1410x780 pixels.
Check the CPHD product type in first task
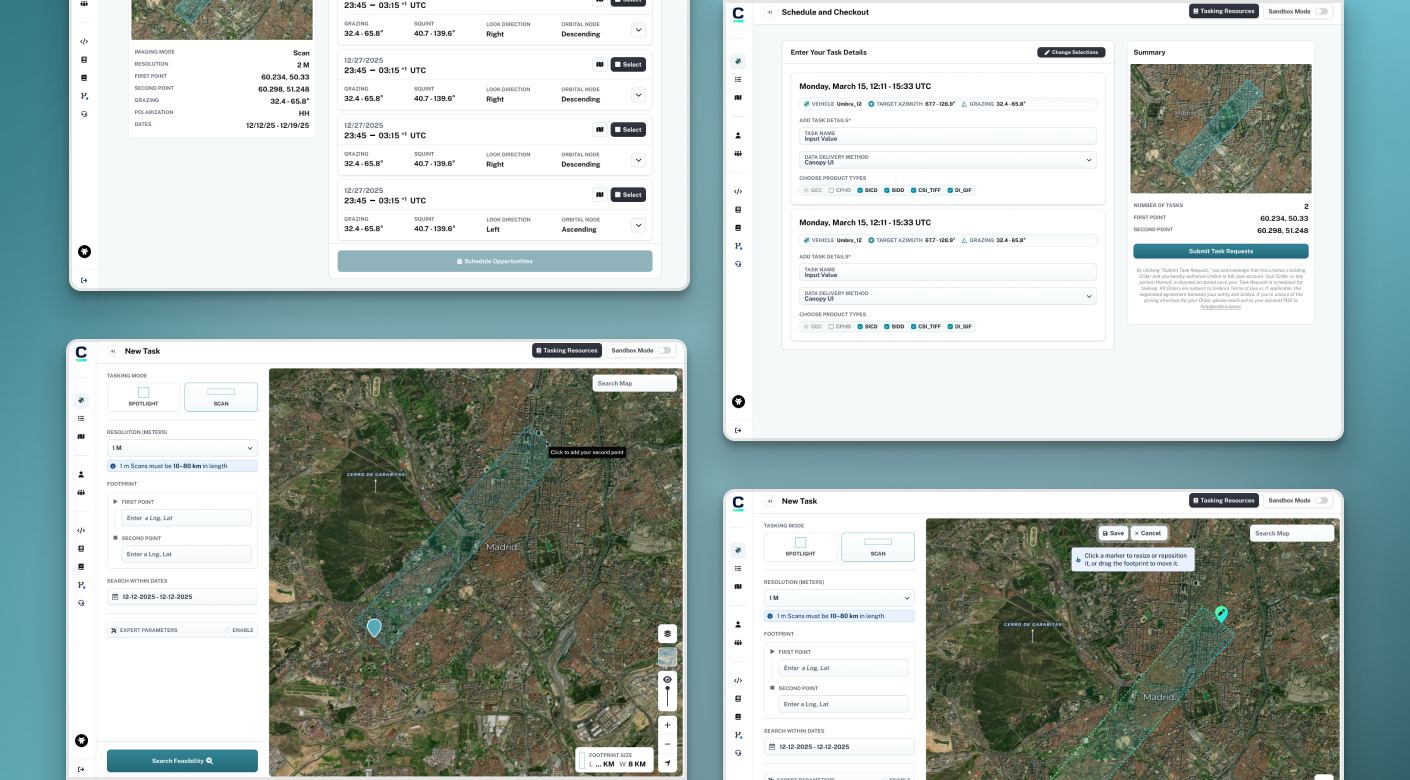[x=831, y=189]
